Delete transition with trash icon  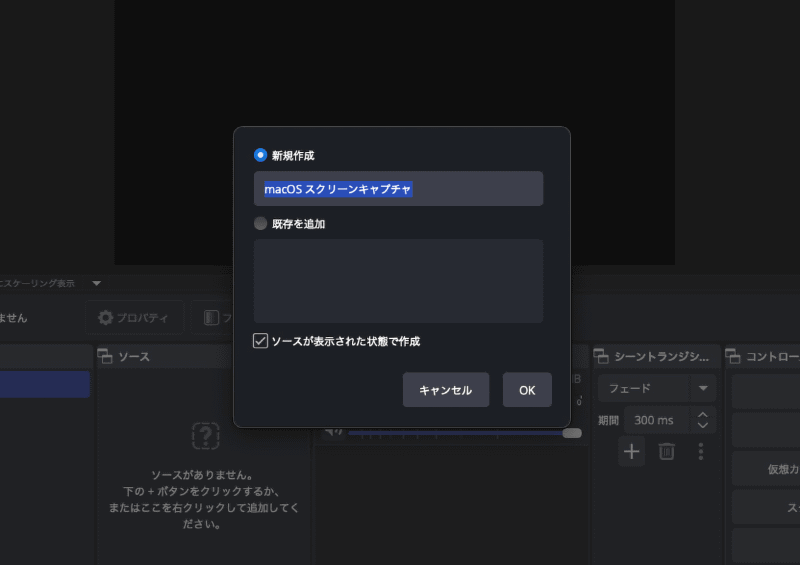pos(666,451)
